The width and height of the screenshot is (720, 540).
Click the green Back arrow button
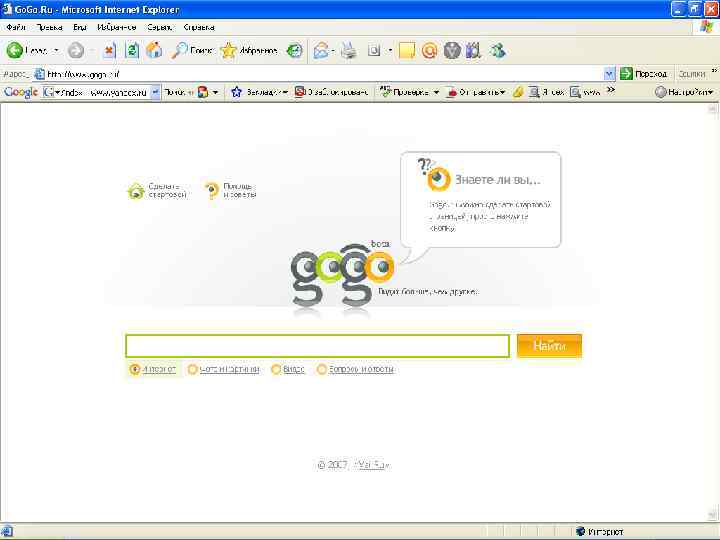coord(14,50)
